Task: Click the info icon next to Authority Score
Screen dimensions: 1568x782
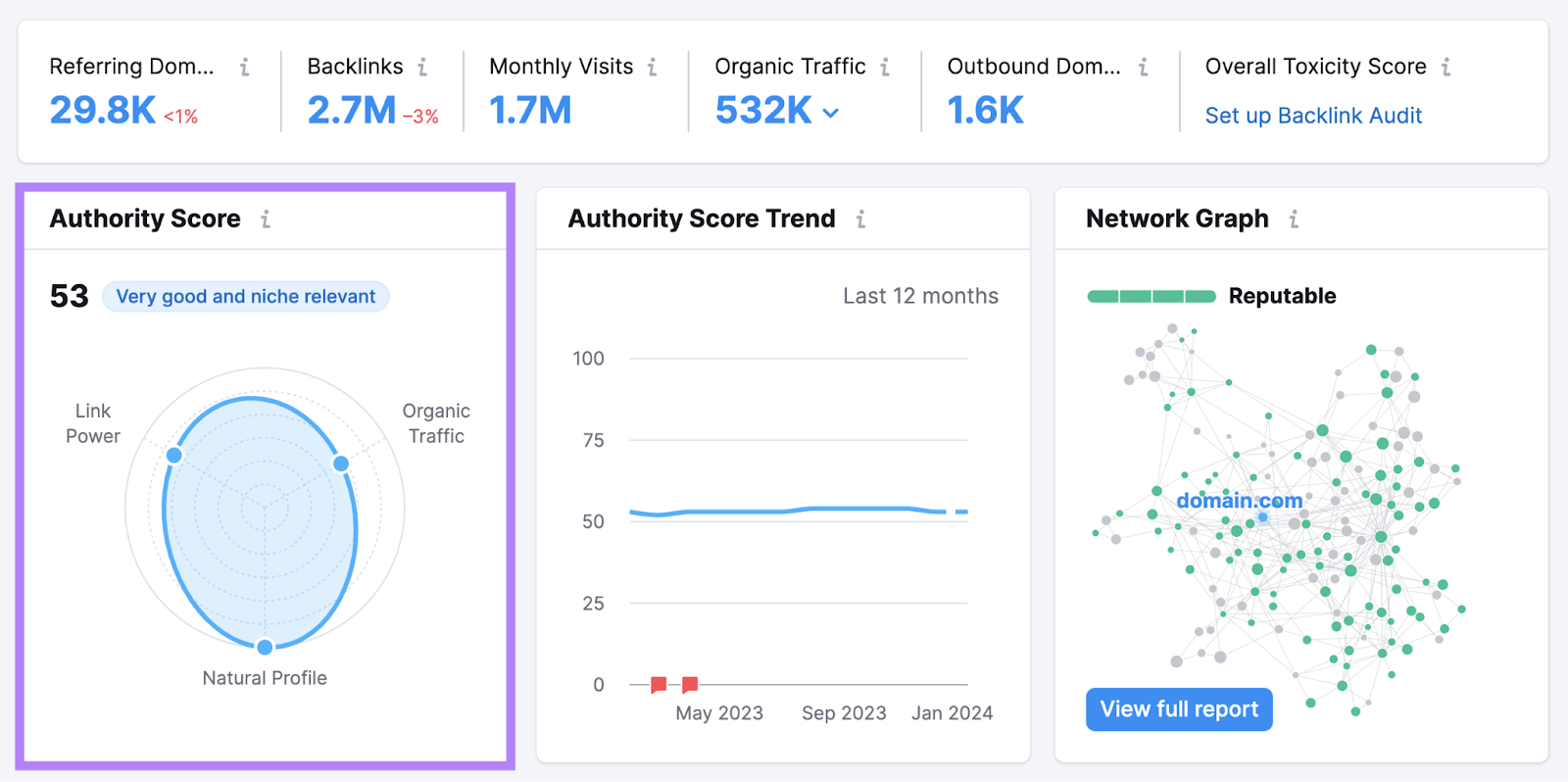Action: [266, 219]
